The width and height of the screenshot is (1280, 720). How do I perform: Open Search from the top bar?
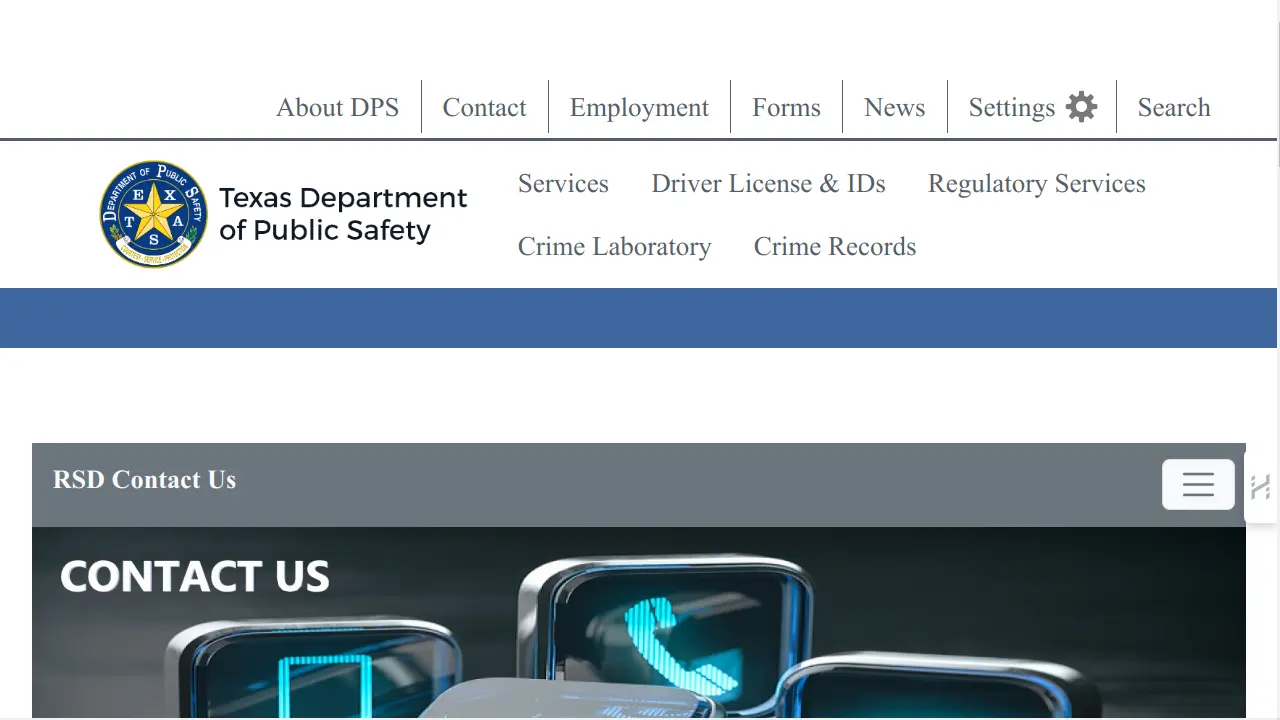click(x=1173, y=107)
